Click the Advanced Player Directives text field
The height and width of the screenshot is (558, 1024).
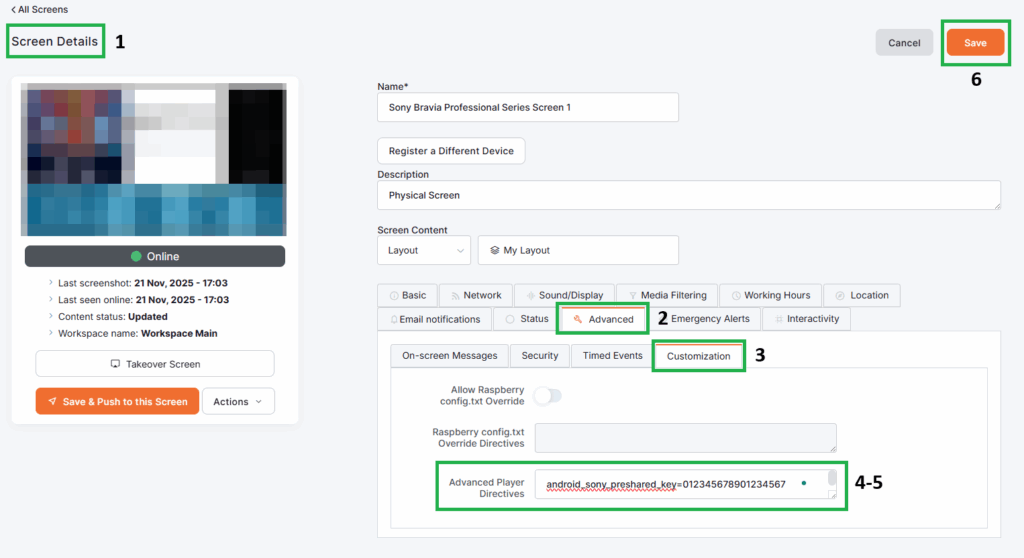pos(680,484)
